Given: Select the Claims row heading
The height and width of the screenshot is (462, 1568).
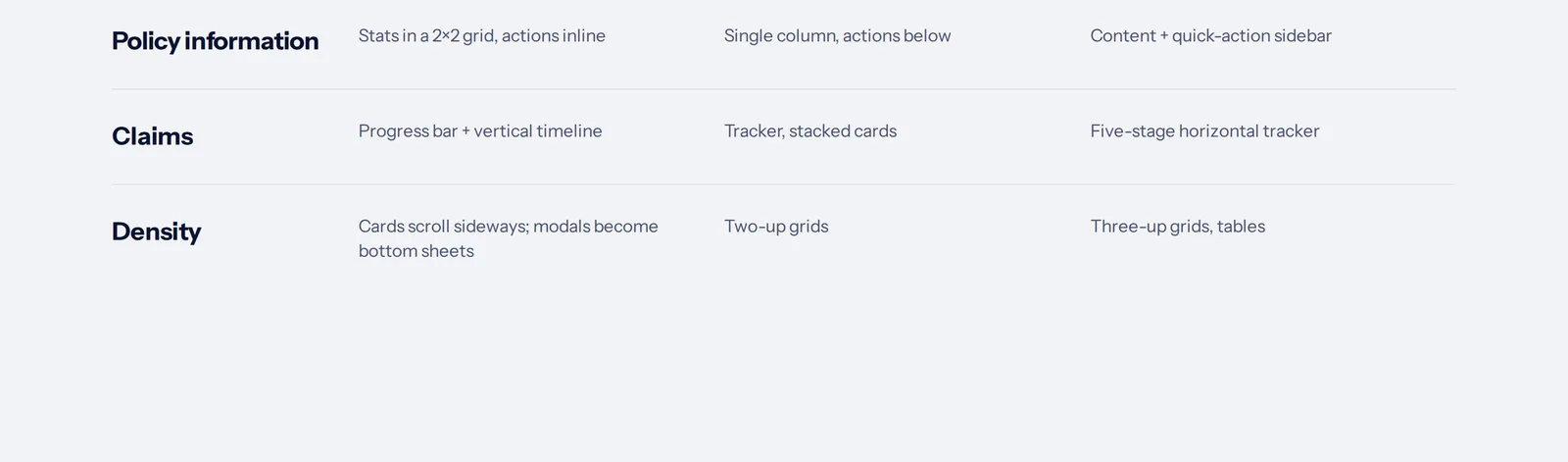Looking at the screenshot, I should [152, 136].
